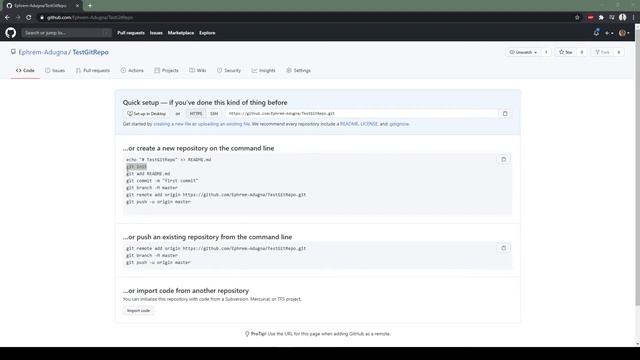Open the notifications bell icon
Screen dimensions: 640x360
point(596,33)
